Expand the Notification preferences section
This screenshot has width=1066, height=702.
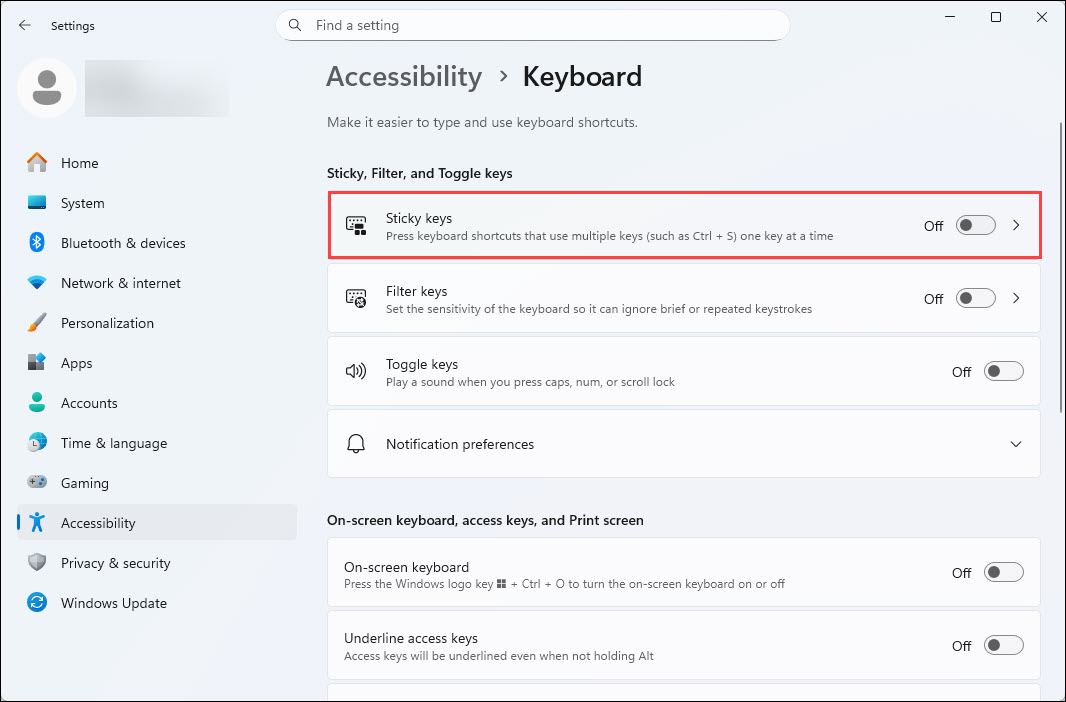tap(1016, 444)
